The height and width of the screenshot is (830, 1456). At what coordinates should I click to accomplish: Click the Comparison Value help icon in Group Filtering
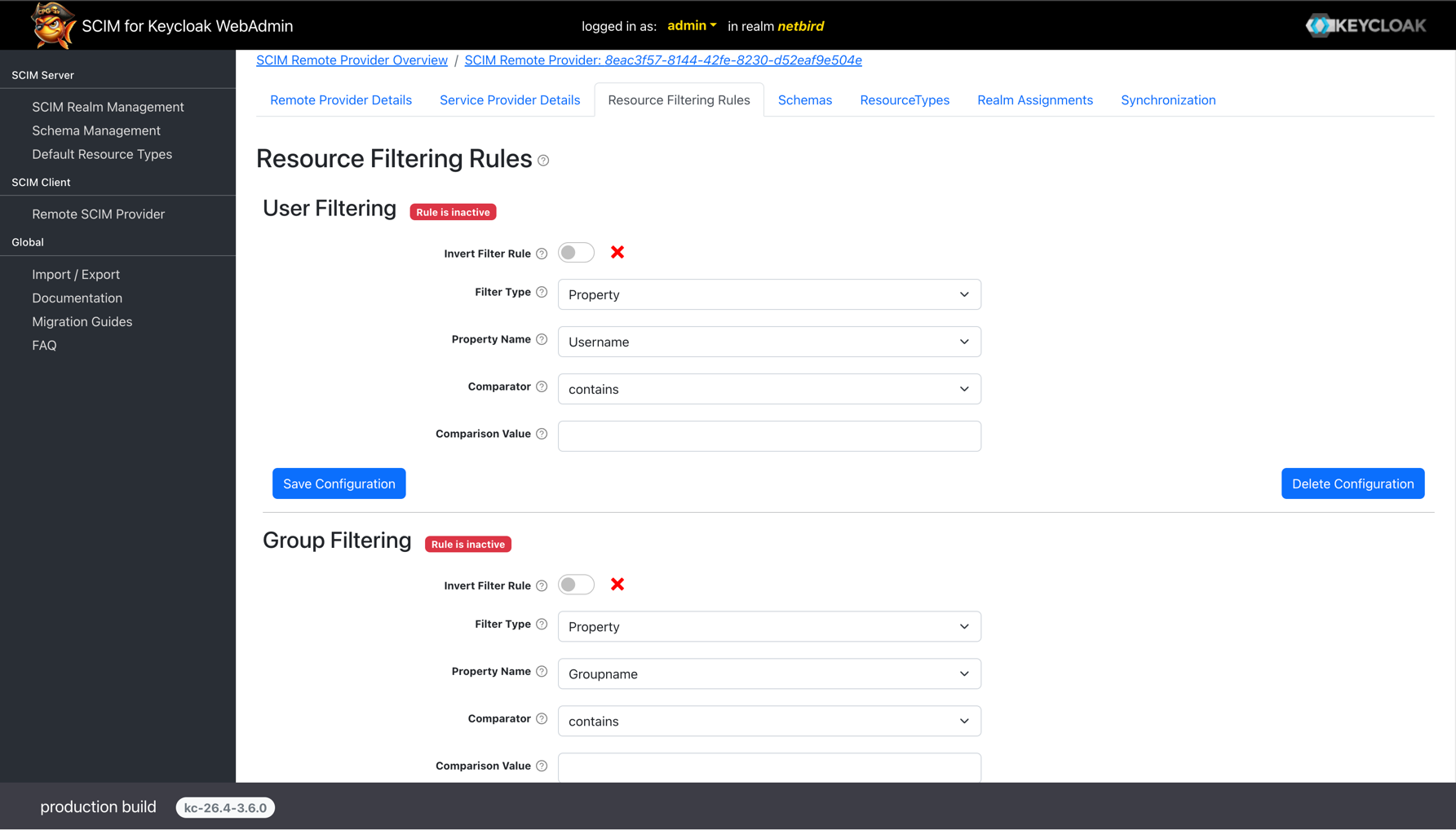pos(542,766)
